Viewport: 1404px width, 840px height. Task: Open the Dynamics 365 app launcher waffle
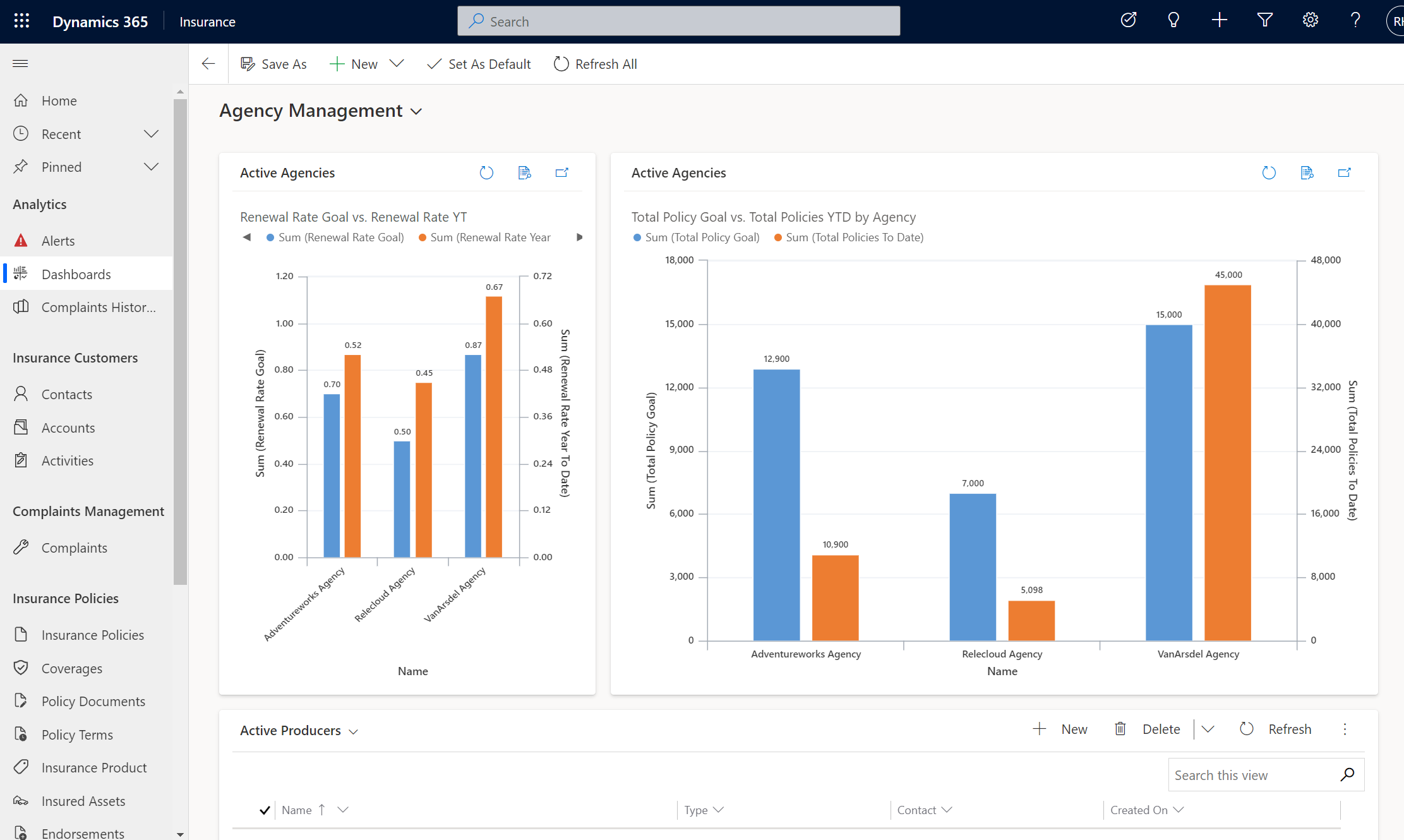[x=21, y=21]
